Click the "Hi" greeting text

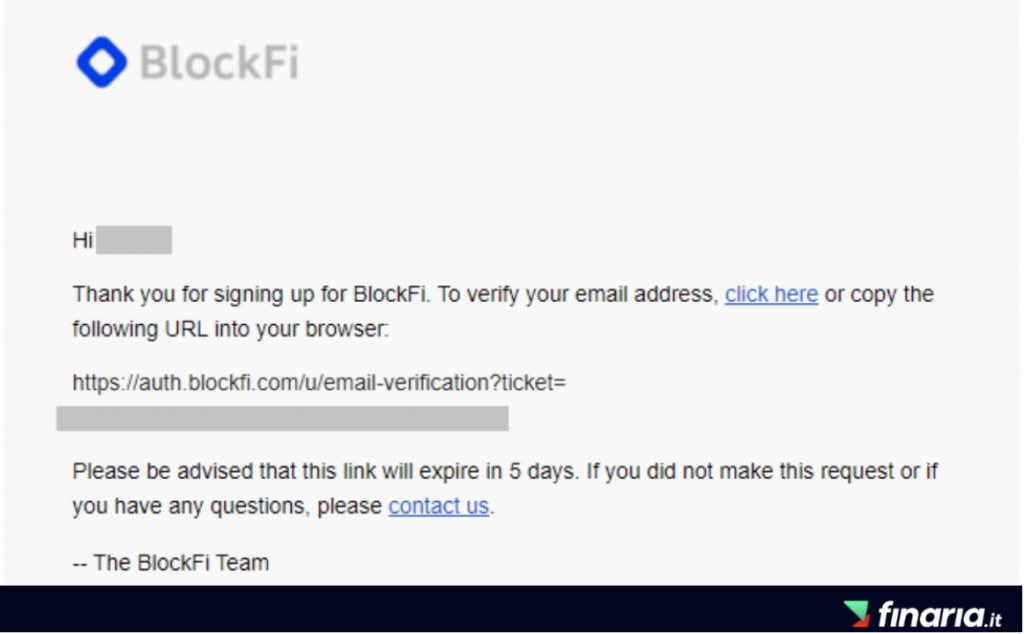tap(82, 240)
